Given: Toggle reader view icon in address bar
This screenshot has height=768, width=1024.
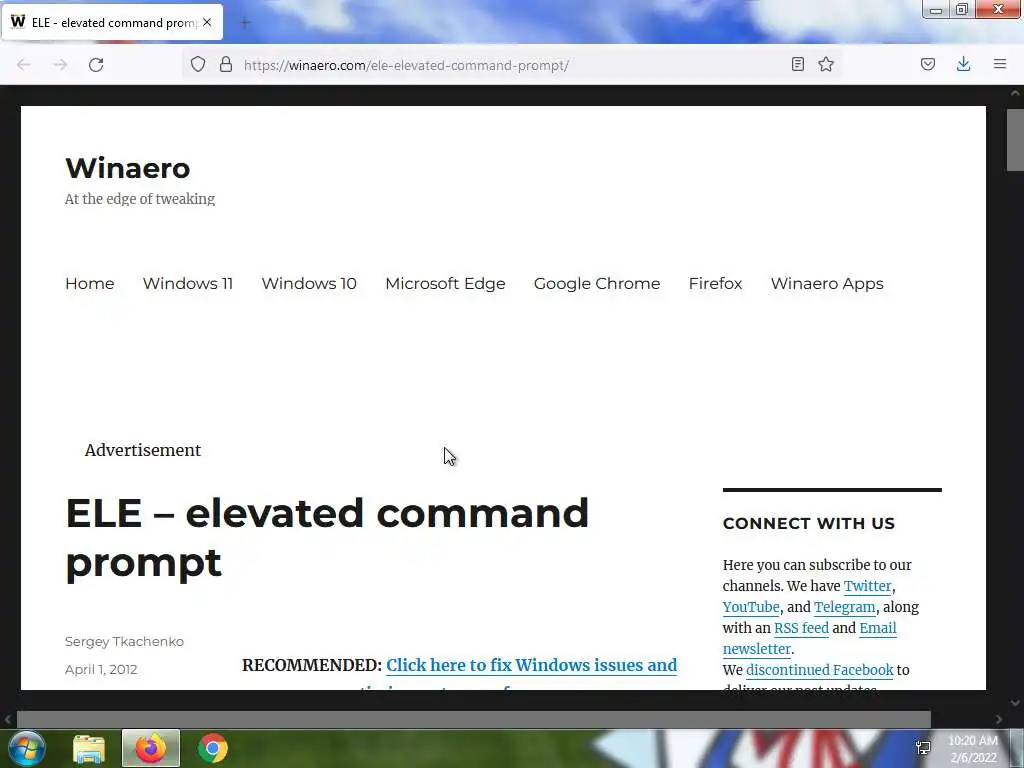Looking at the screenshot, I should click(x=797, y=64).
